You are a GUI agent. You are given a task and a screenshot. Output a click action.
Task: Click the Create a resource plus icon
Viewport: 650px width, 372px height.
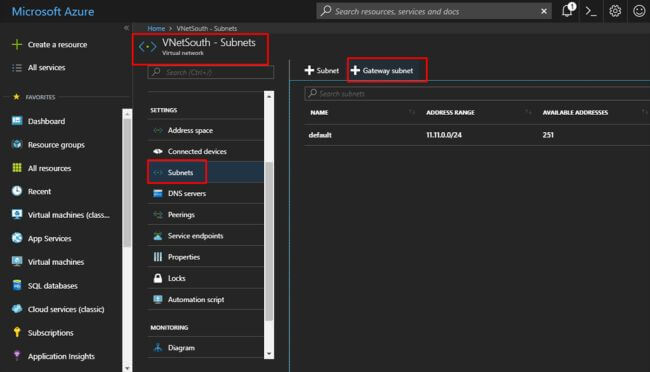17,44
